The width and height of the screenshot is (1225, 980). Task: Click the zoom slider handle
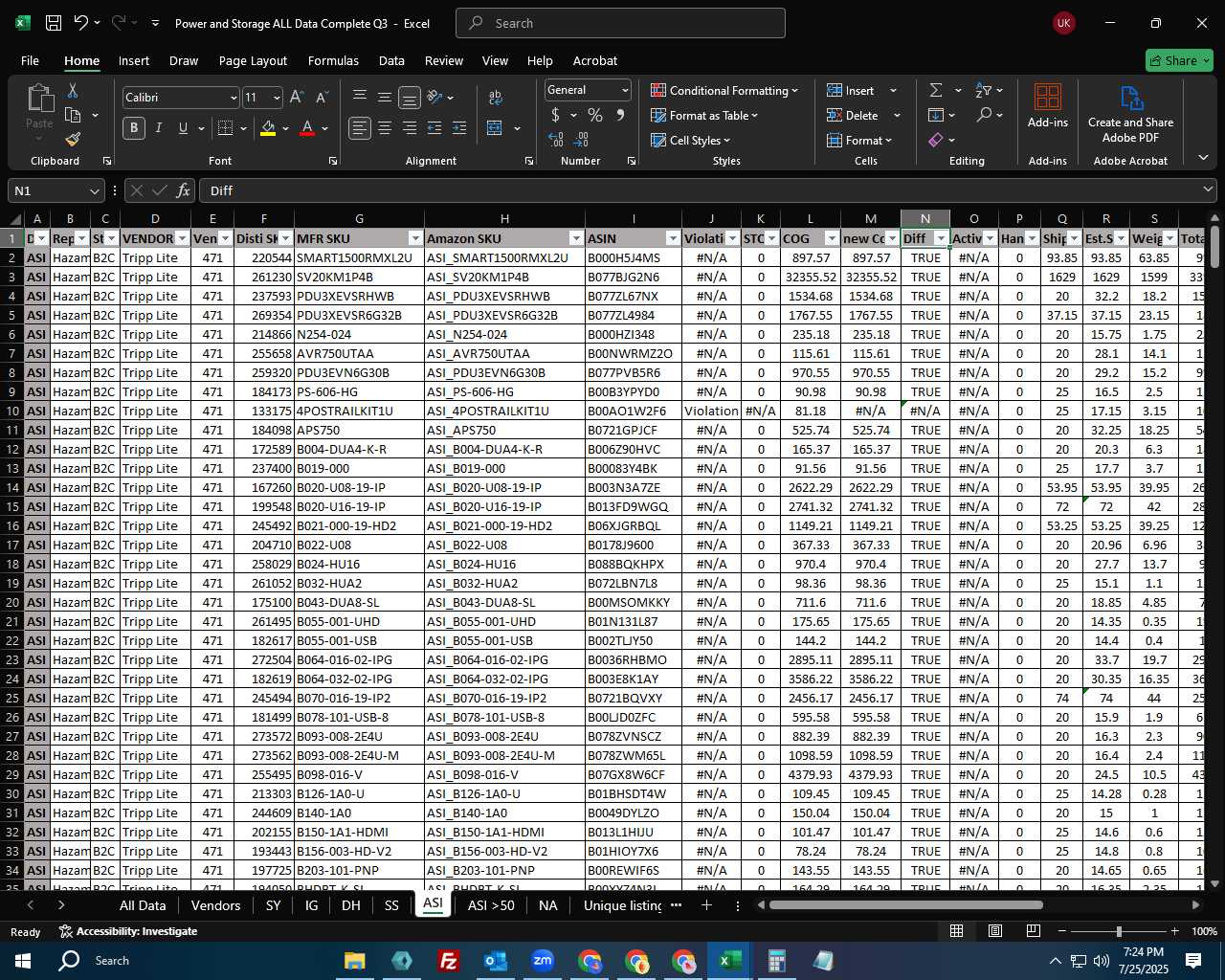(1118, 931)
